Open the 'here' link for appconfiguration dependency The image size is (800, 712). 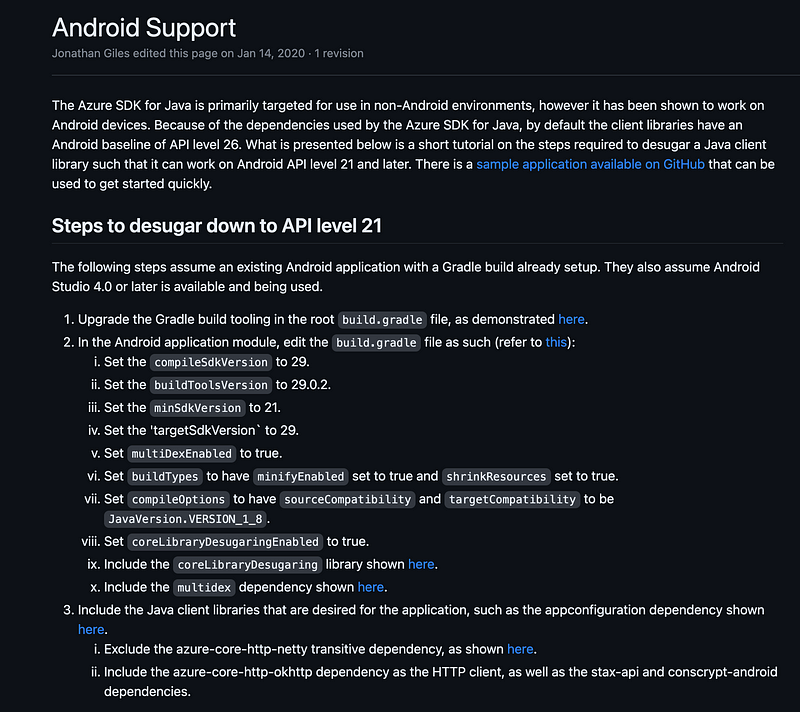point(91,629)
